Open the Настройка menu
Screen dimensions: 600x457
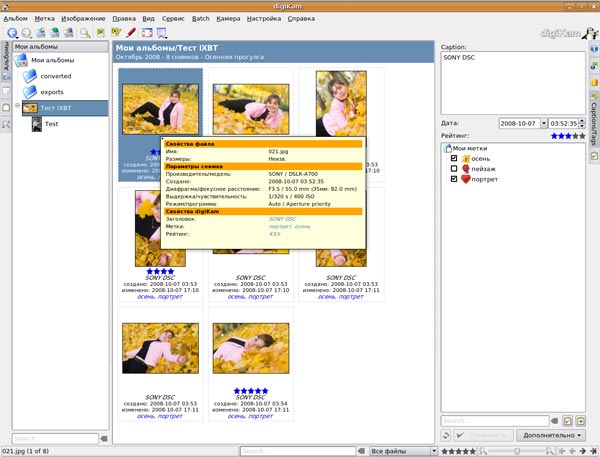[x=264, y=18]
